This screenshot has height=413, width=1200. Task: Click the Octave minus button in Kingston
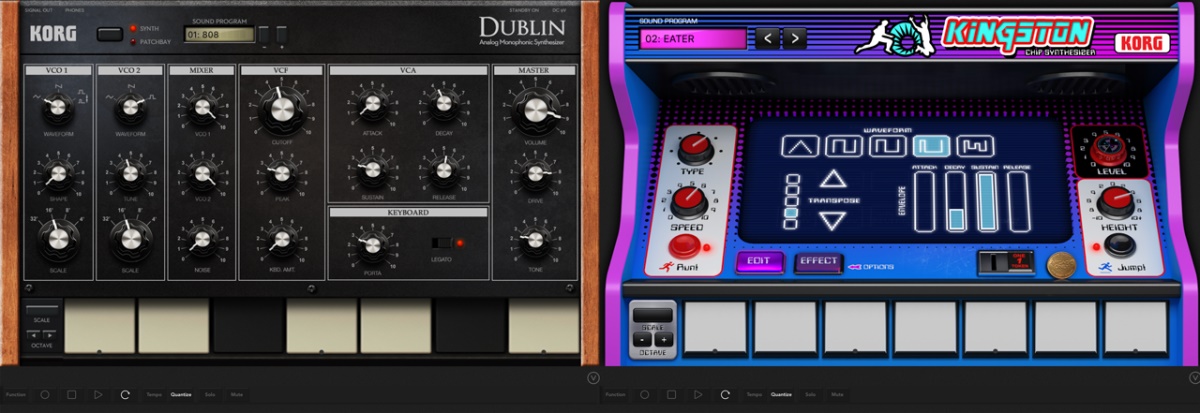pos(644,340)
